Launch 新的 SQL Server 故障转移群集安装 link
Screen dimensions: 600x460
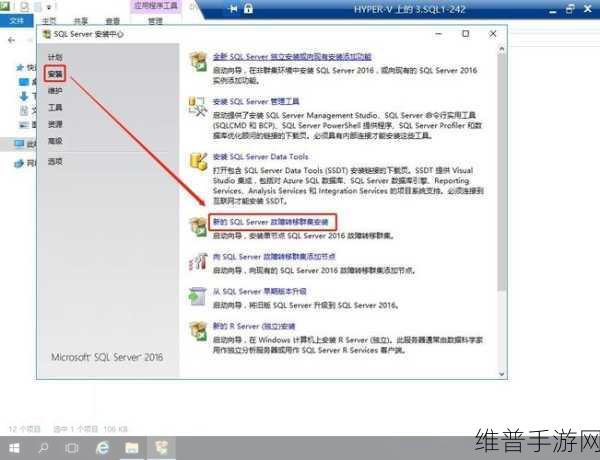(271, 222)
